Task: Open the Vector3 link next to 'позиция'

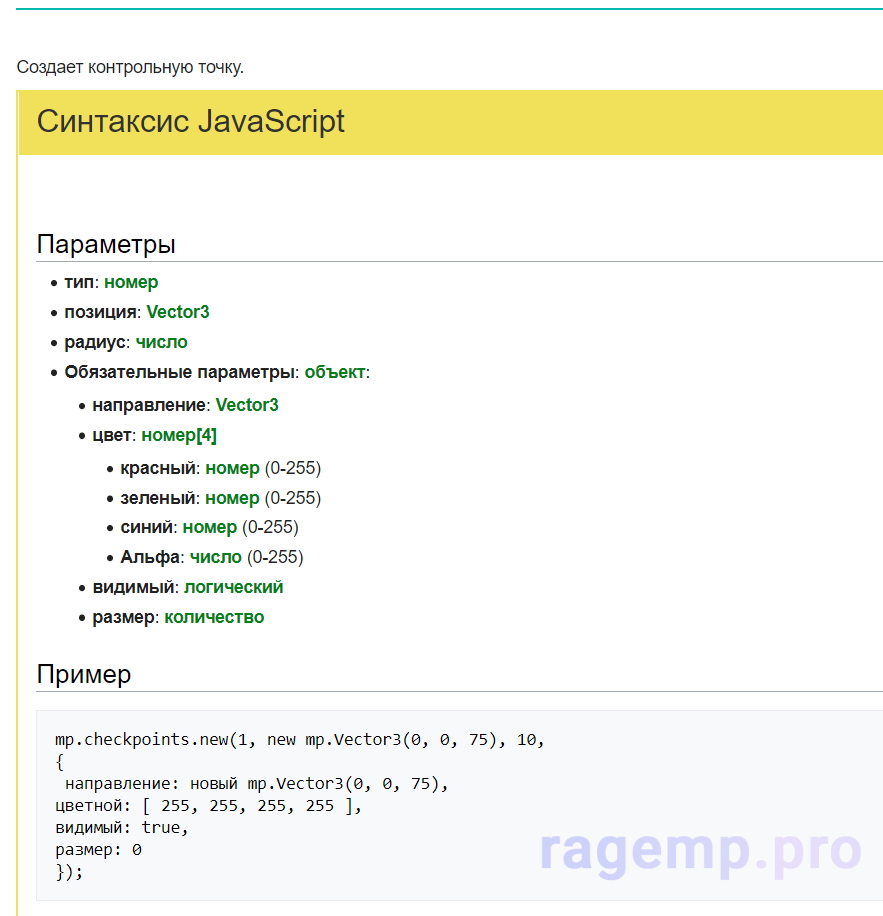Action: tap(178, 312)
